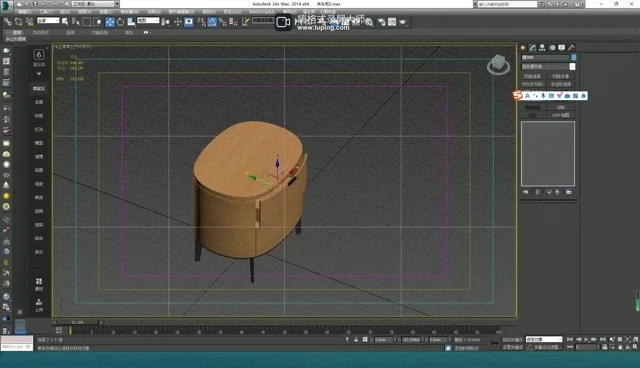This screenshot has width=640, height=368.
Task: Open the Hierarchy command panel tab
Action: 542,48
